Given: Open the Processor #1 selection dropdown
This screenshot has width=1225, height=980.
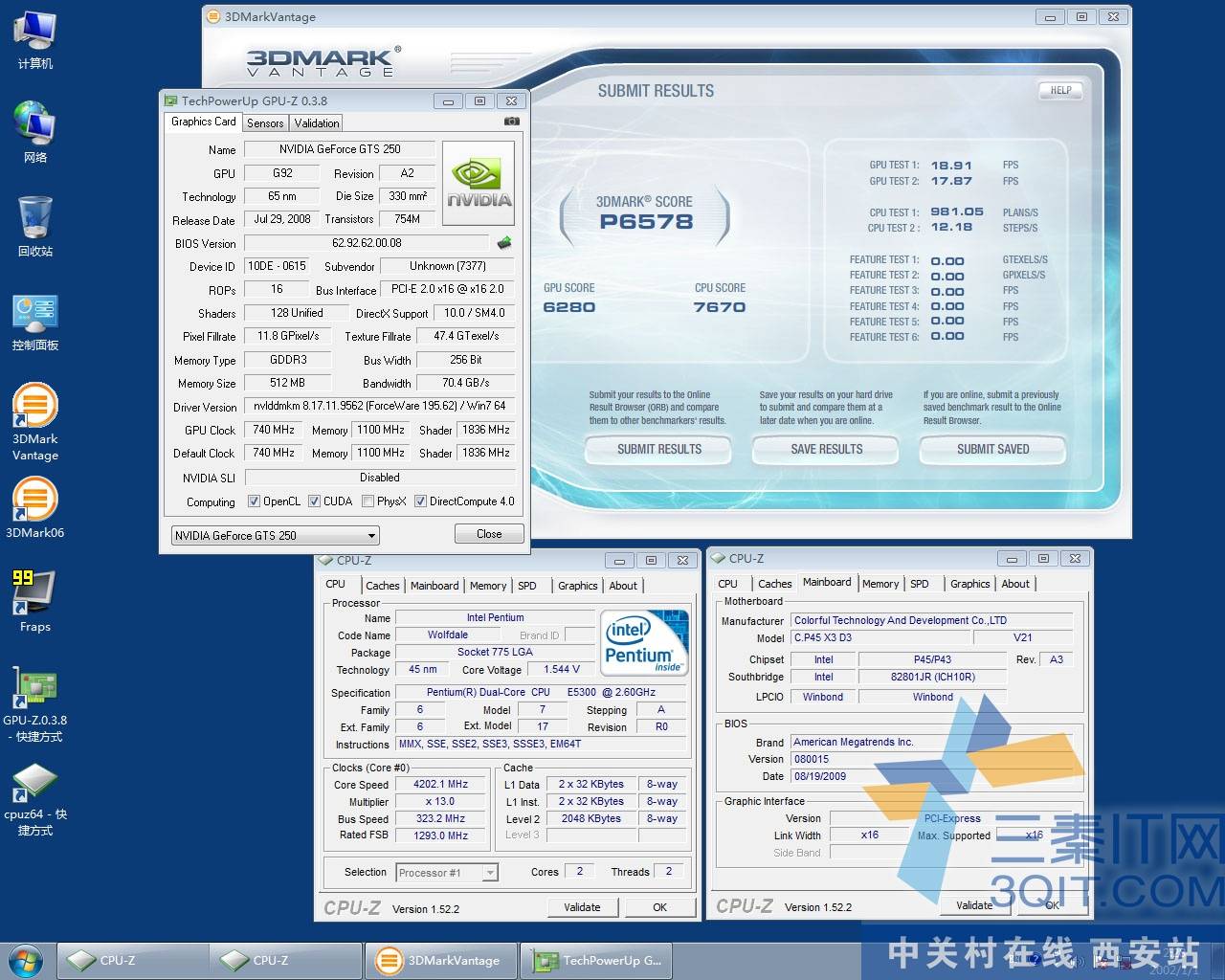Looking at the screenshot, I should coord(447,872).
